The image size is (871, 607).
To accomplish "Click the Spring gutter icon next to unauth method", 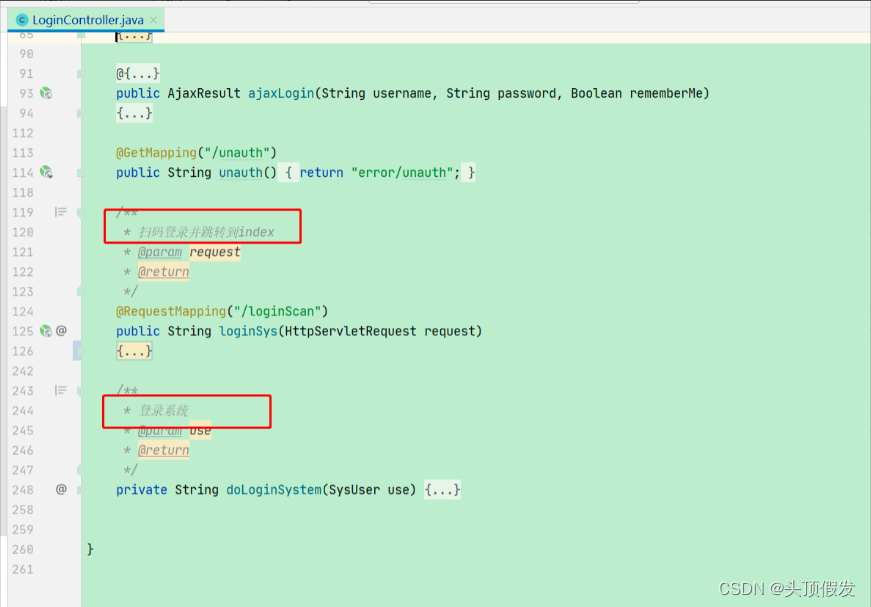I will coord(47,172).
